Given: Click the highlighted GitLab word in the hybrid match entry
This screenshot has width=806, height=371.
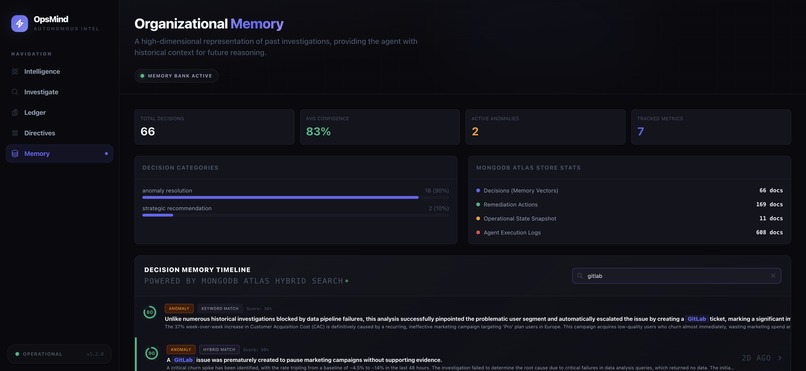Looking at the screenshot, I should click(x=184, y=360).
